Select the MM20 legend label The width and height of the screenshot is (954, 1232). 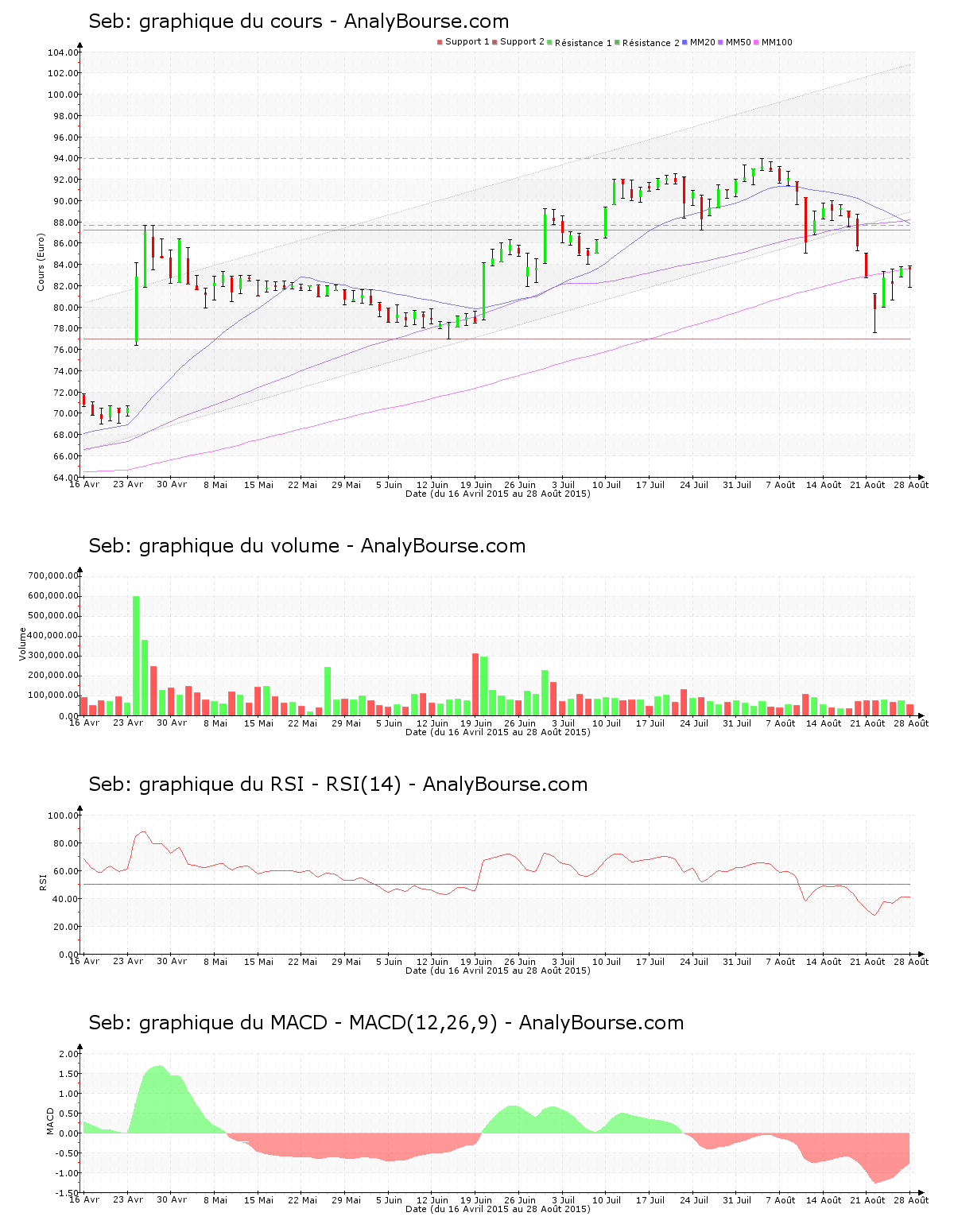pos(703,42)
